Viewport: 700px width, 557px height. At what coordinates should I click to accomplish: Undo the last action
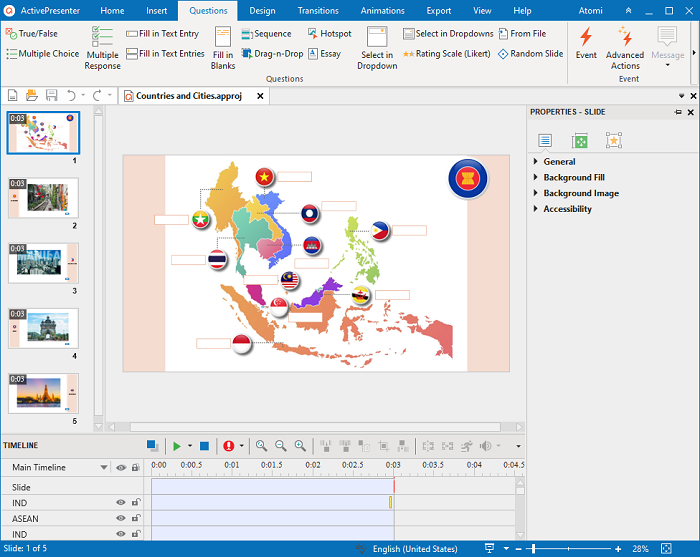(71, 95)
